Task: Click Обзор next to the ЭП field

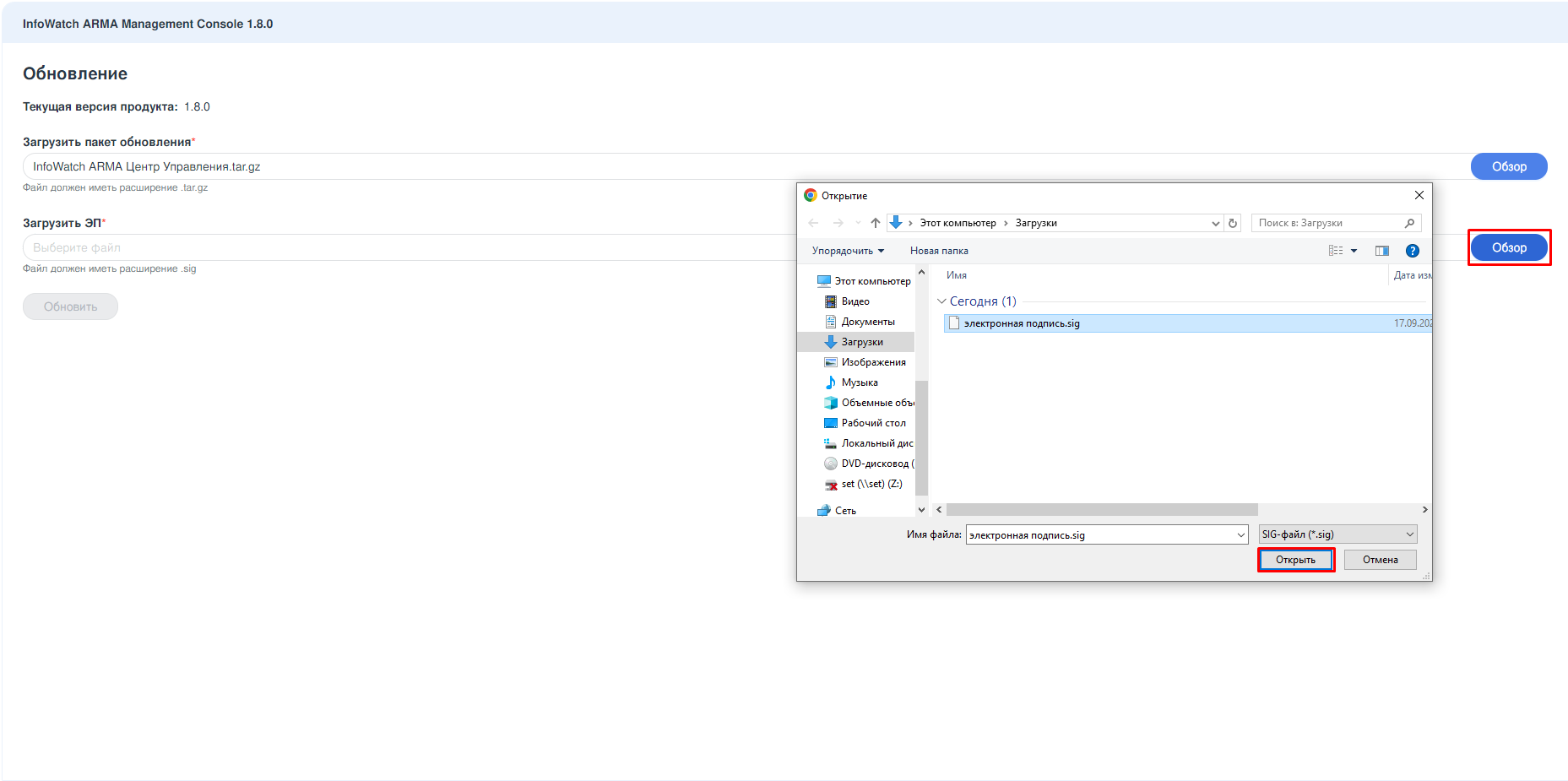Action: (1509, 247)
